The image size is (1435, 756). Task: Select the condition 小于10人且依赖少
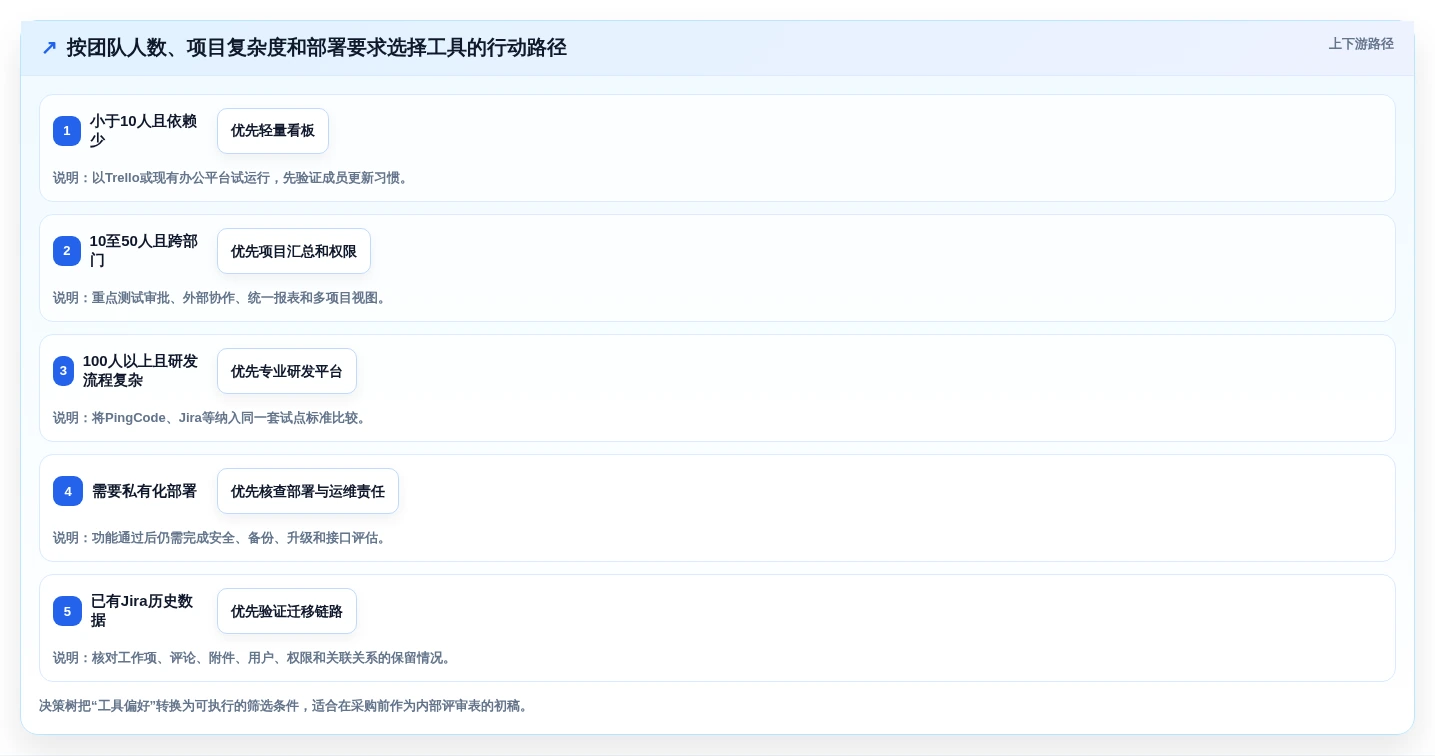click(x=144, y=131)
